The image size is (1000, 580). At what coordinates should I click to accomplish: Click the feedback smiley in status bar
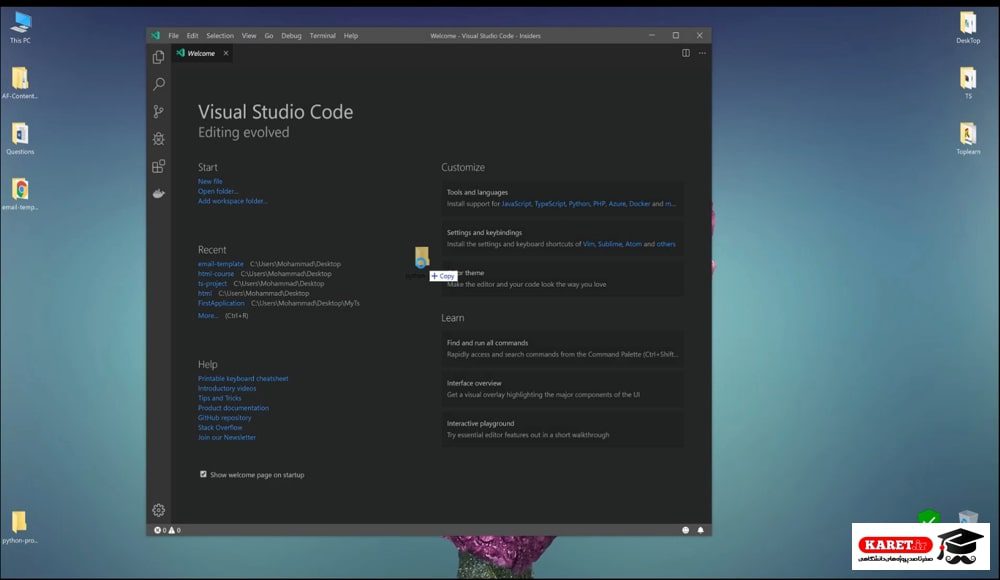[686, 530]
